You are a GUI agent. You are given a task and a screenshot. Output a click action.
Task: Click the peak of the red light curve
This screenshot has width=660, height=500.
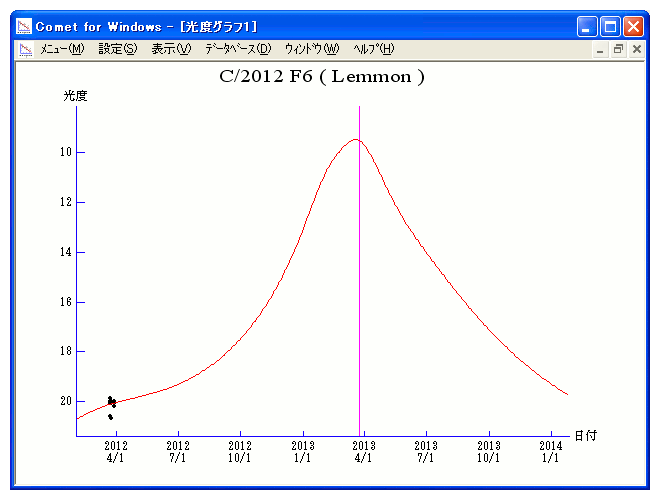click(x=356, y=139)
